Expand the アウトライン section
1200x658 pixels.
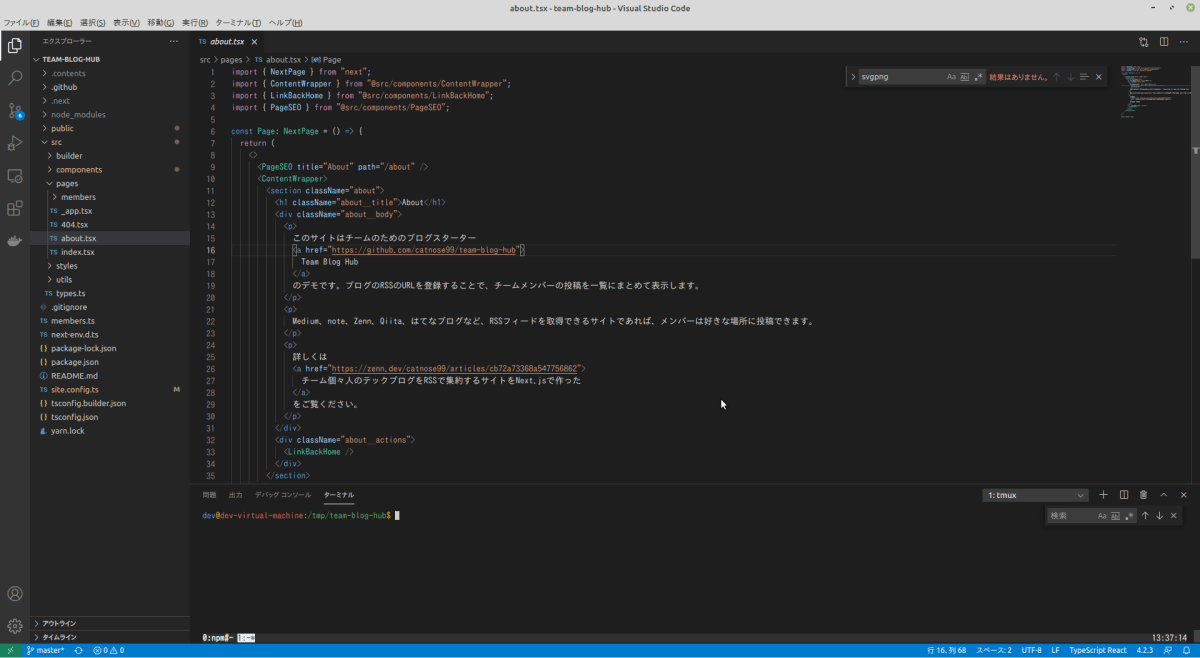(110, 623)
